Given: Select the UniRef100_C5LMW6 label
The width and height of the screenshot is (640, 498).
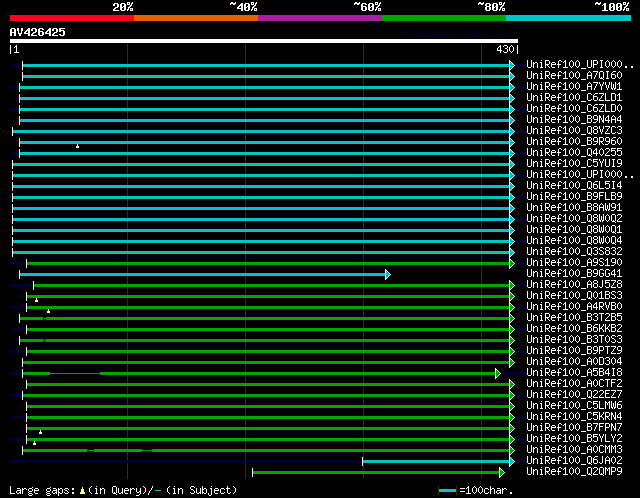Looking at the screenshot, I should [574, 406].
